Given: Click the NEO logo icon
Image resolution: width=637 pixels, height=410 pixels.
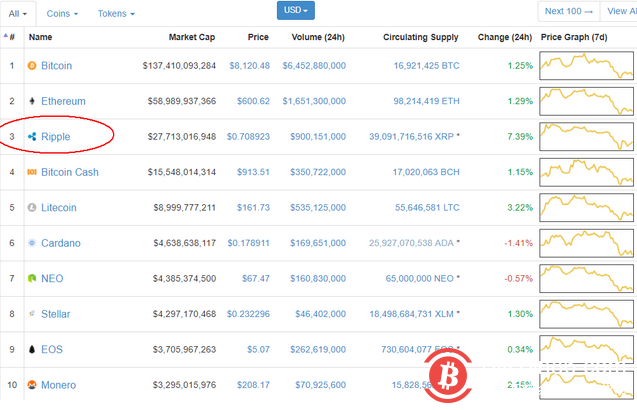Looking at the screenshot, I should pos(32,278).
